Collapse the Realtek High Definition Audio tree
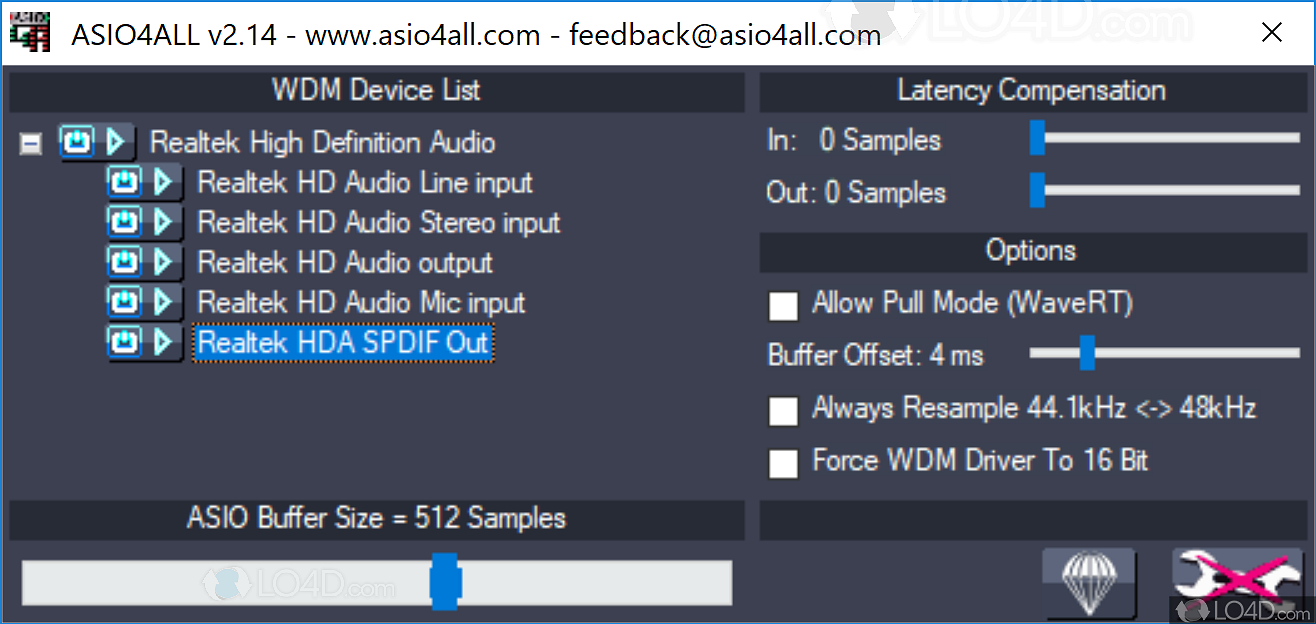Image resolution: width=1316 pixels, height=624 pixels. [x=31, y=144]
